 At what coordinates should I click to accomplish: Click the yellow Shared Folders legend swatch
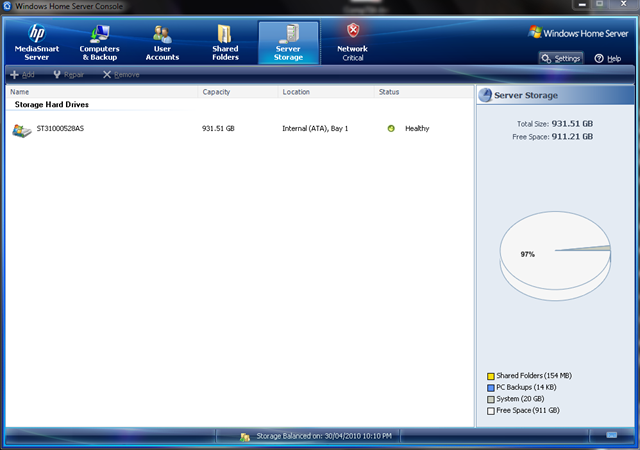click(491, 376)
